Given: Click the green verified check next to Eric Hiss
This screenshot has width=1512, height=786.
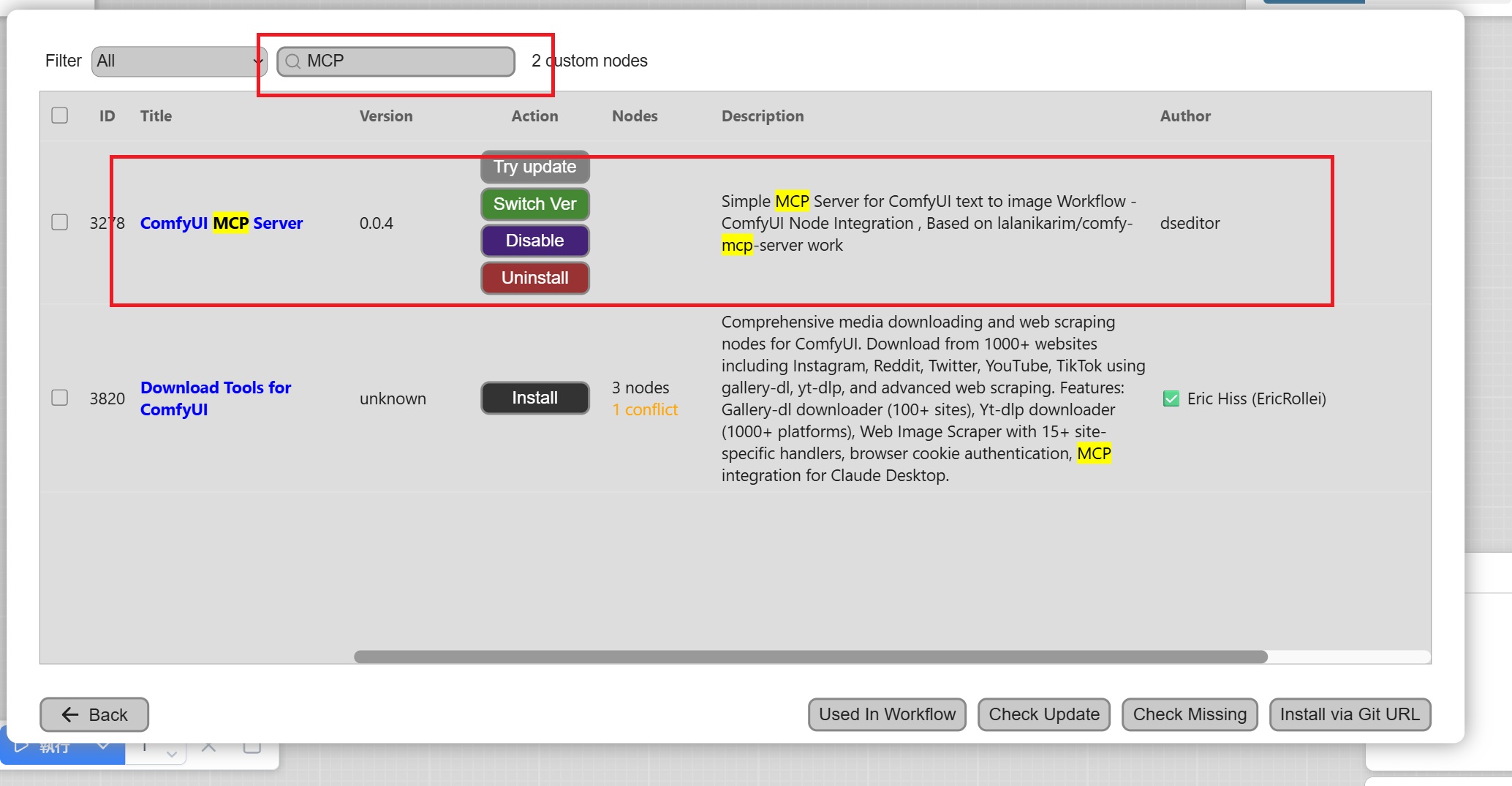Looking at the screenshot, I should pos(1171,398).
